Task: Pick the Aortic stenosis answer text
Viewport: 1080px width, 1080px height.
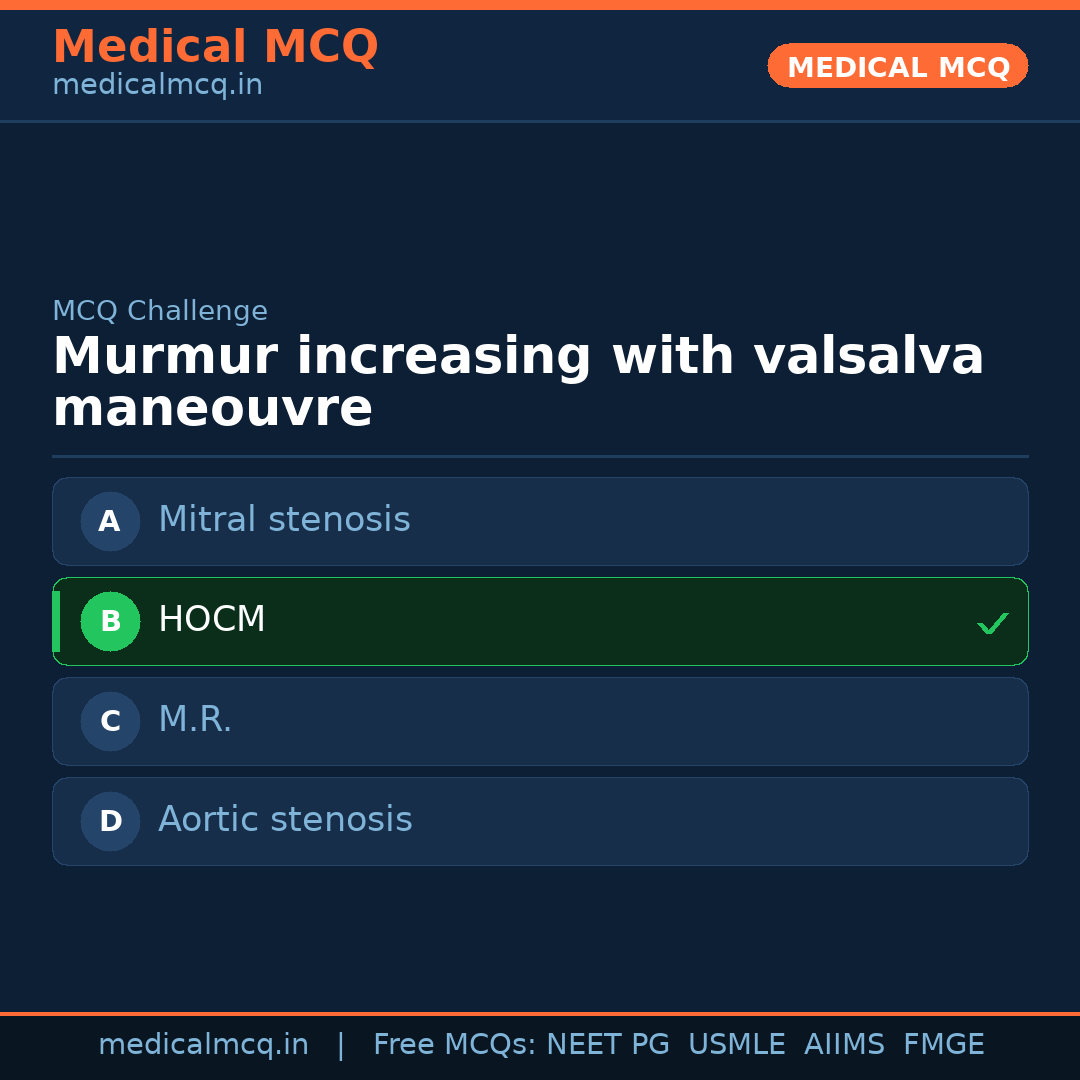Action: coord(285,820)
